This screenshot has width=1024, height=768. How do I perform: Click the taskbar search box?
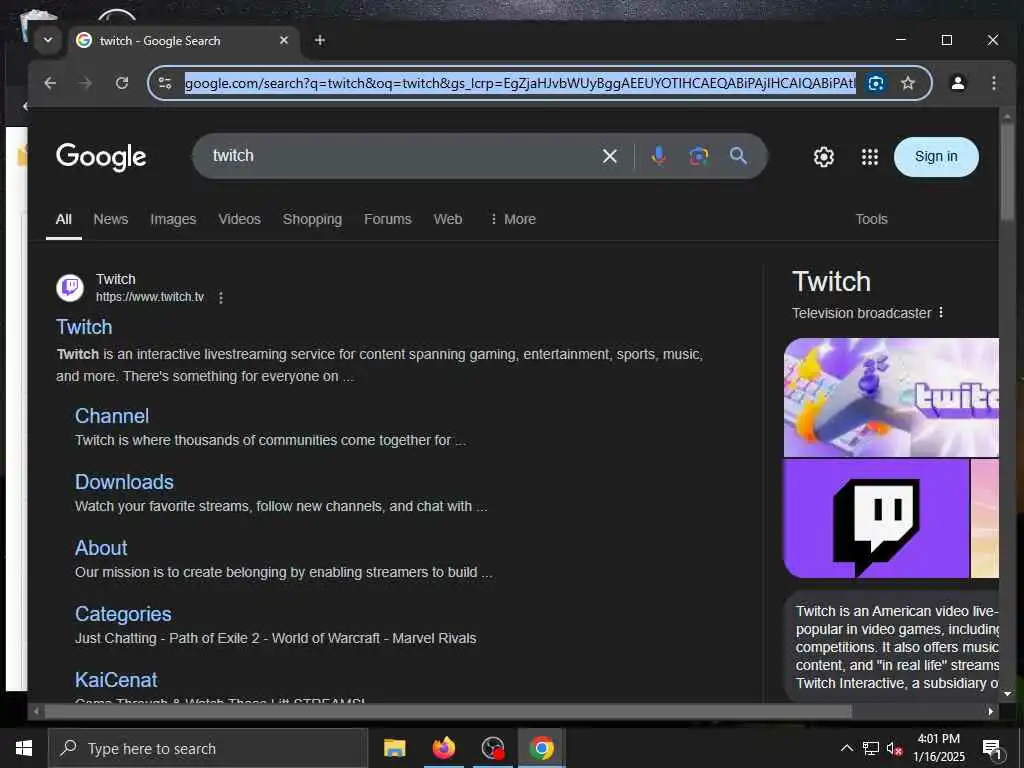(208, 748)
